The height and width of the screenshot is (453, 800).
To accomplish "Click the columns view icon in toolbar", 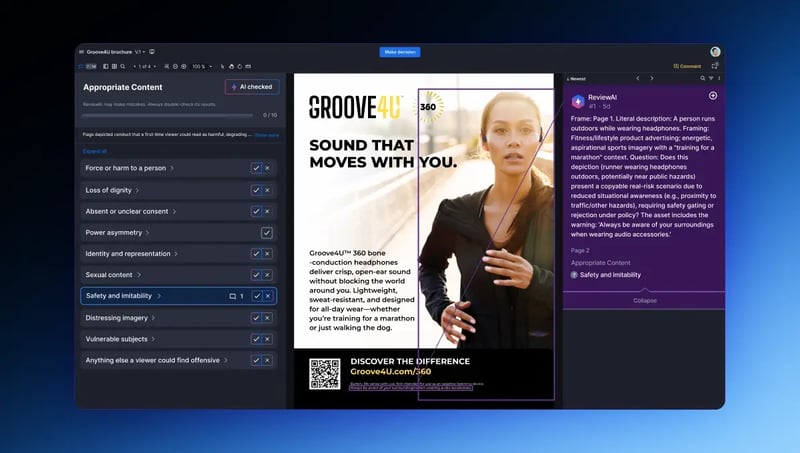I will (114, 66).
